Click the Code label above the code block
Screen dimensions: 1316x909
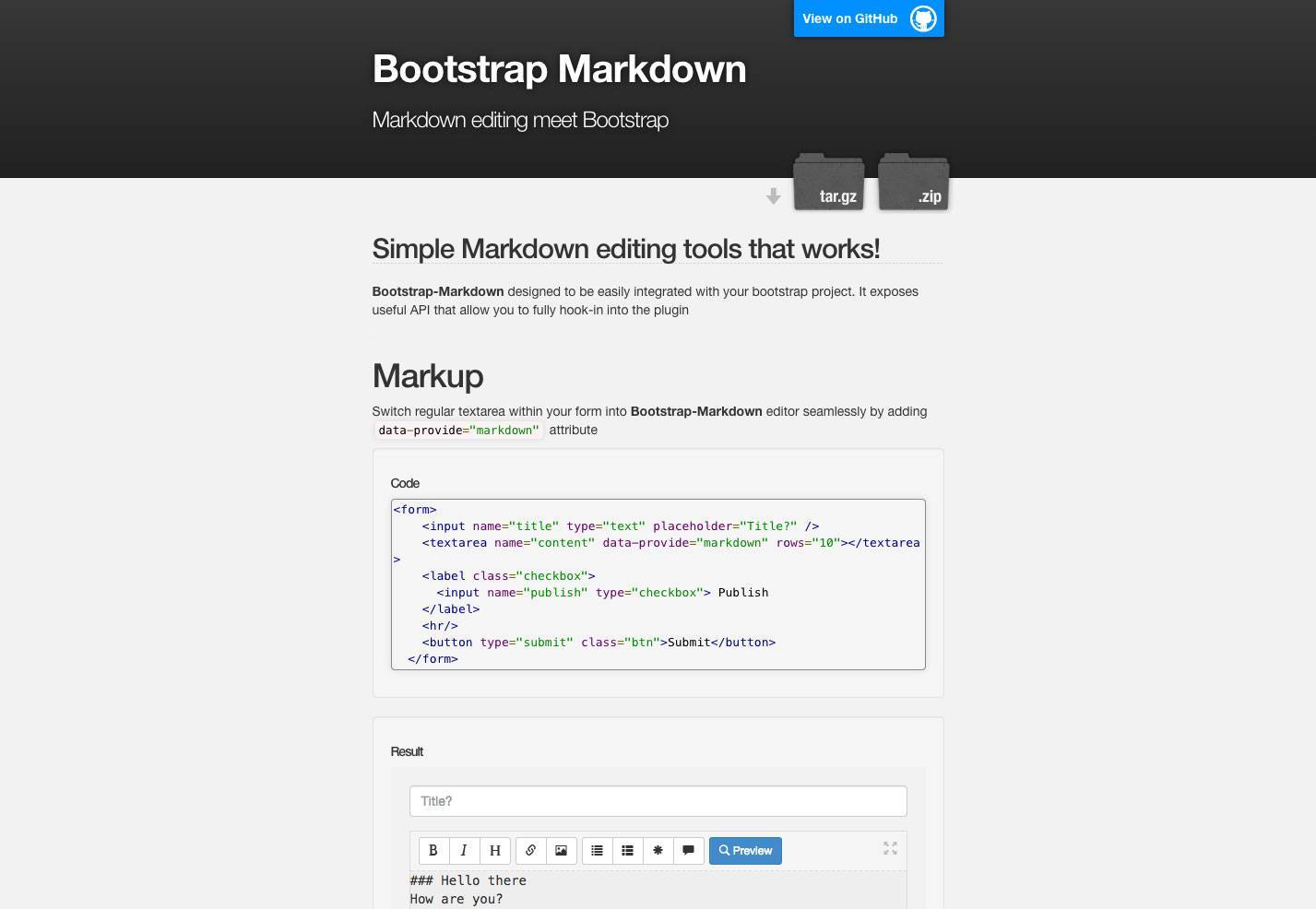405,483
